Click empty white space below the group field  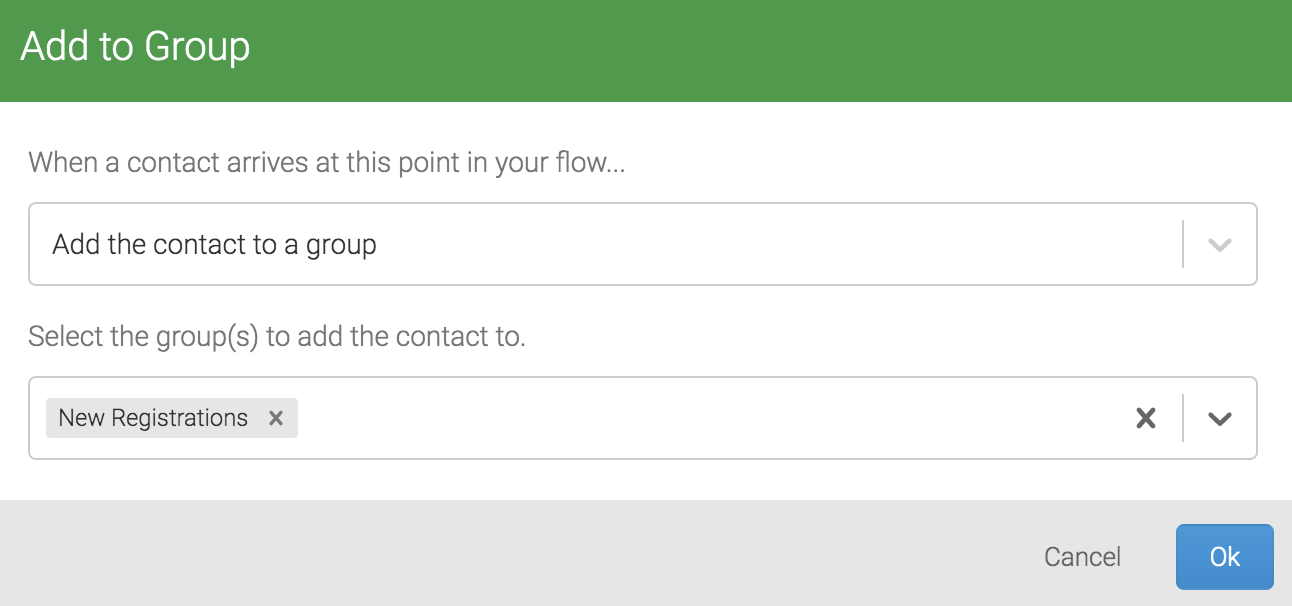[x=640, y=480]
